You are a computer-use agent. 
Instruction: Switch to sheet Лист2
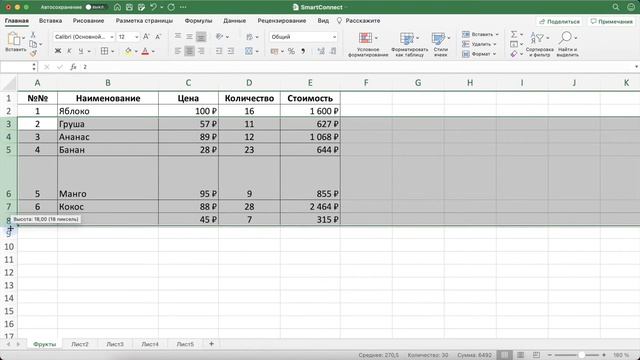(80, 344)
